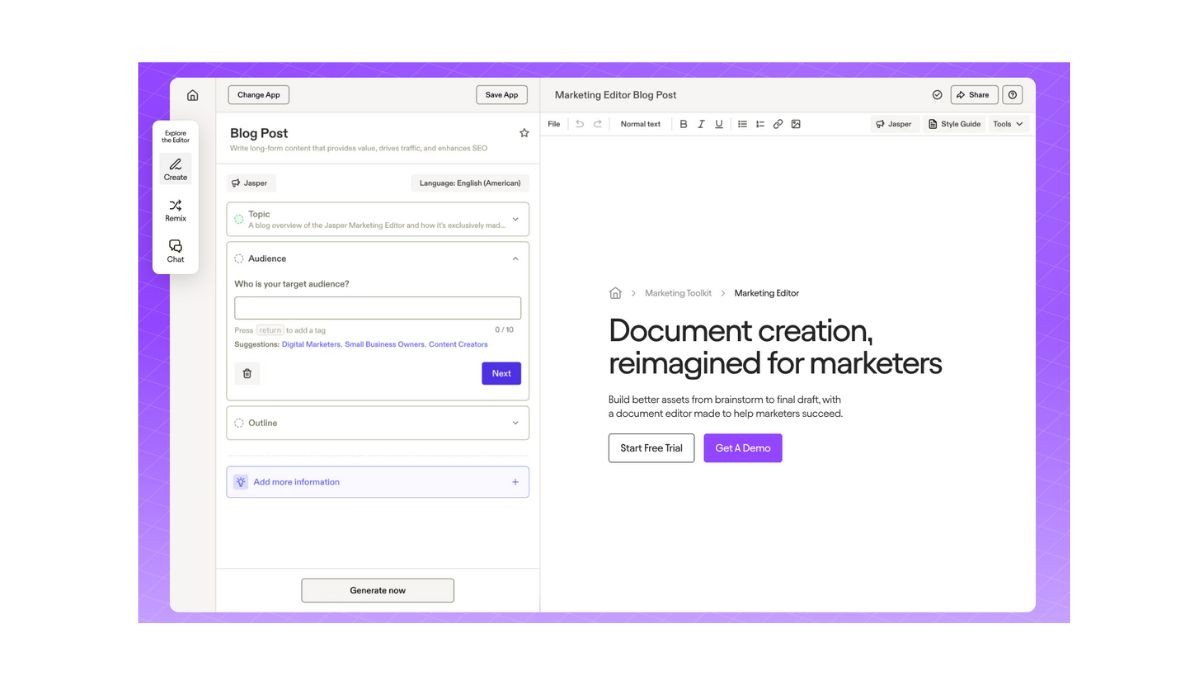The width and height of the screenshot is (1200, 675).
Task: Select the Content Creators suggestion
Action: tap(459, 344)
